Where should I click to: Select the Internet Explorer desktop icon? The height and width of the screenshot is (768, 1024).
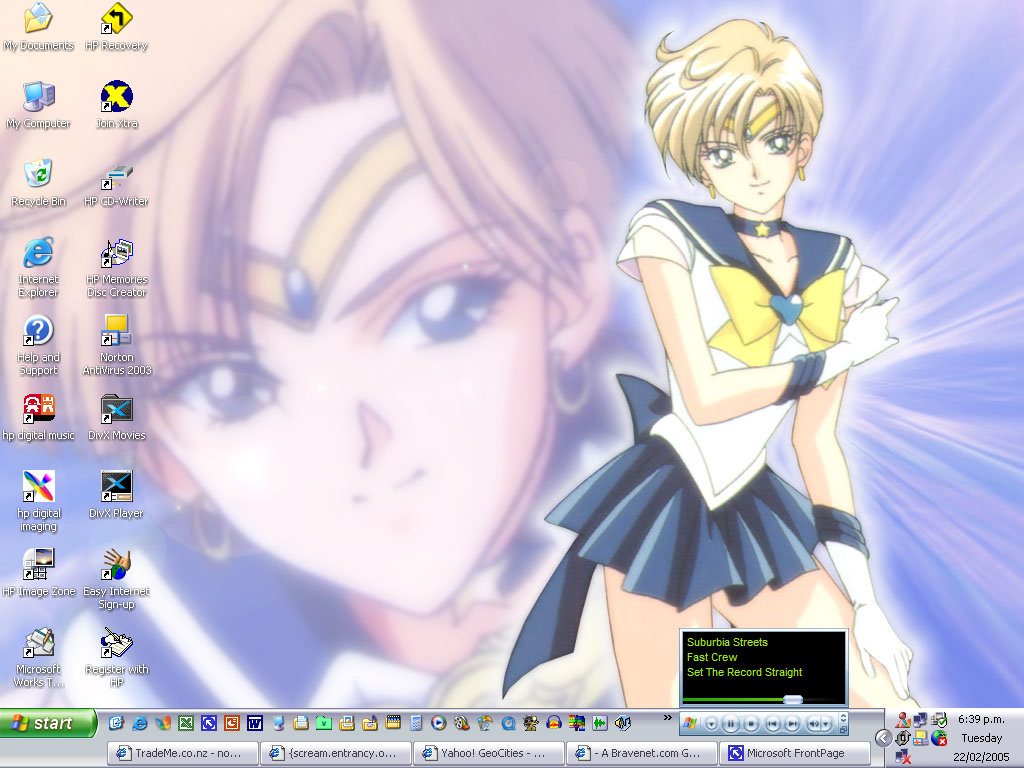pos(38,267)
